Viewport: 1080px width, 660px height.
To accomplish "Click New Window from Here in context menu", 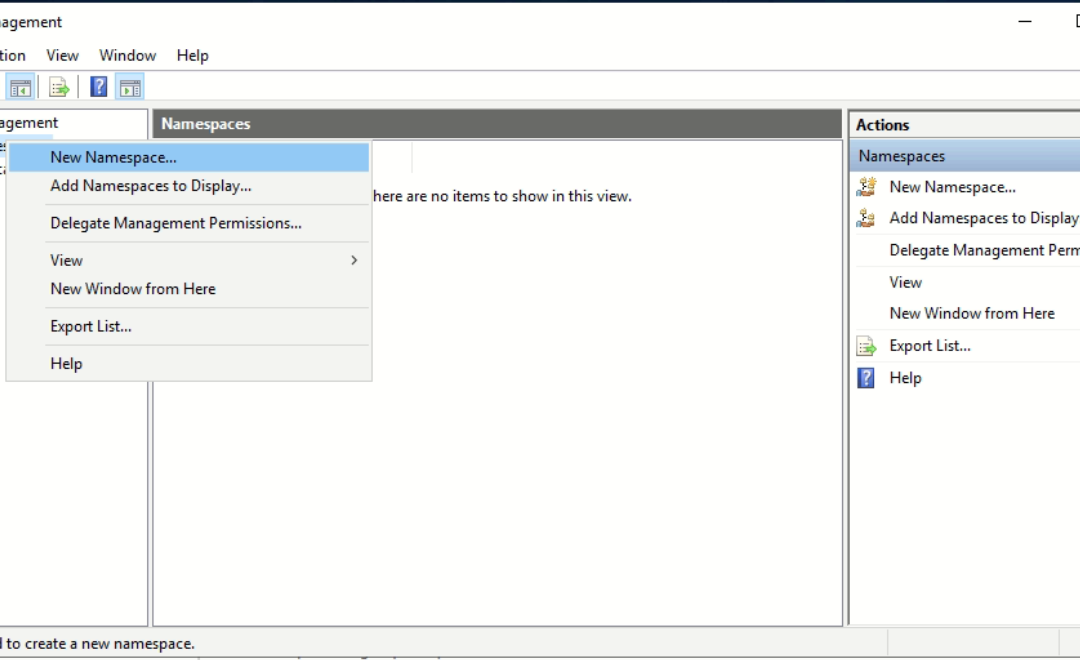I will [132, 289].
